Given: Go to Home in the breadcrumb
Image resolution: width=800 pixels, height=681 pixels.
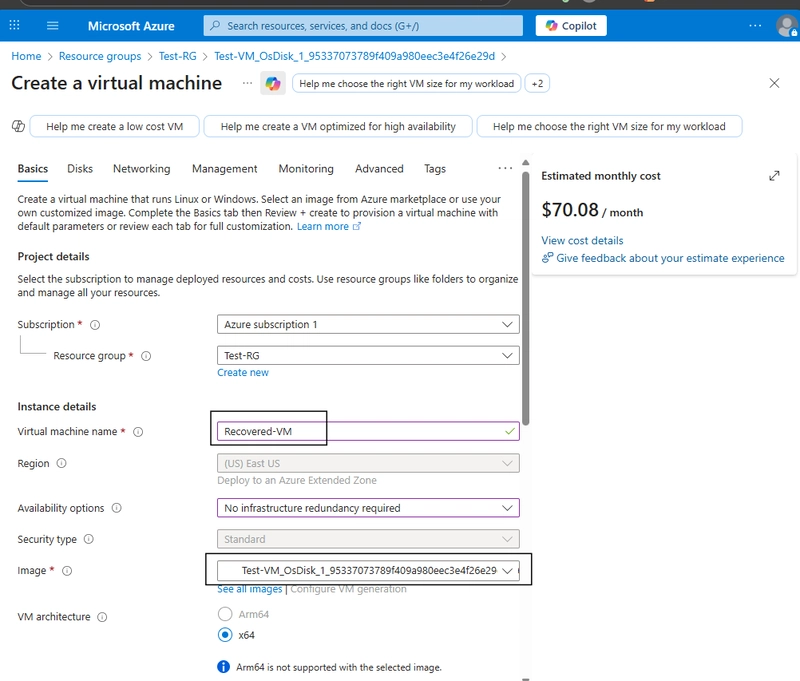Looking at the screenshot, I should pyautogui.click(x=26, y=56).
